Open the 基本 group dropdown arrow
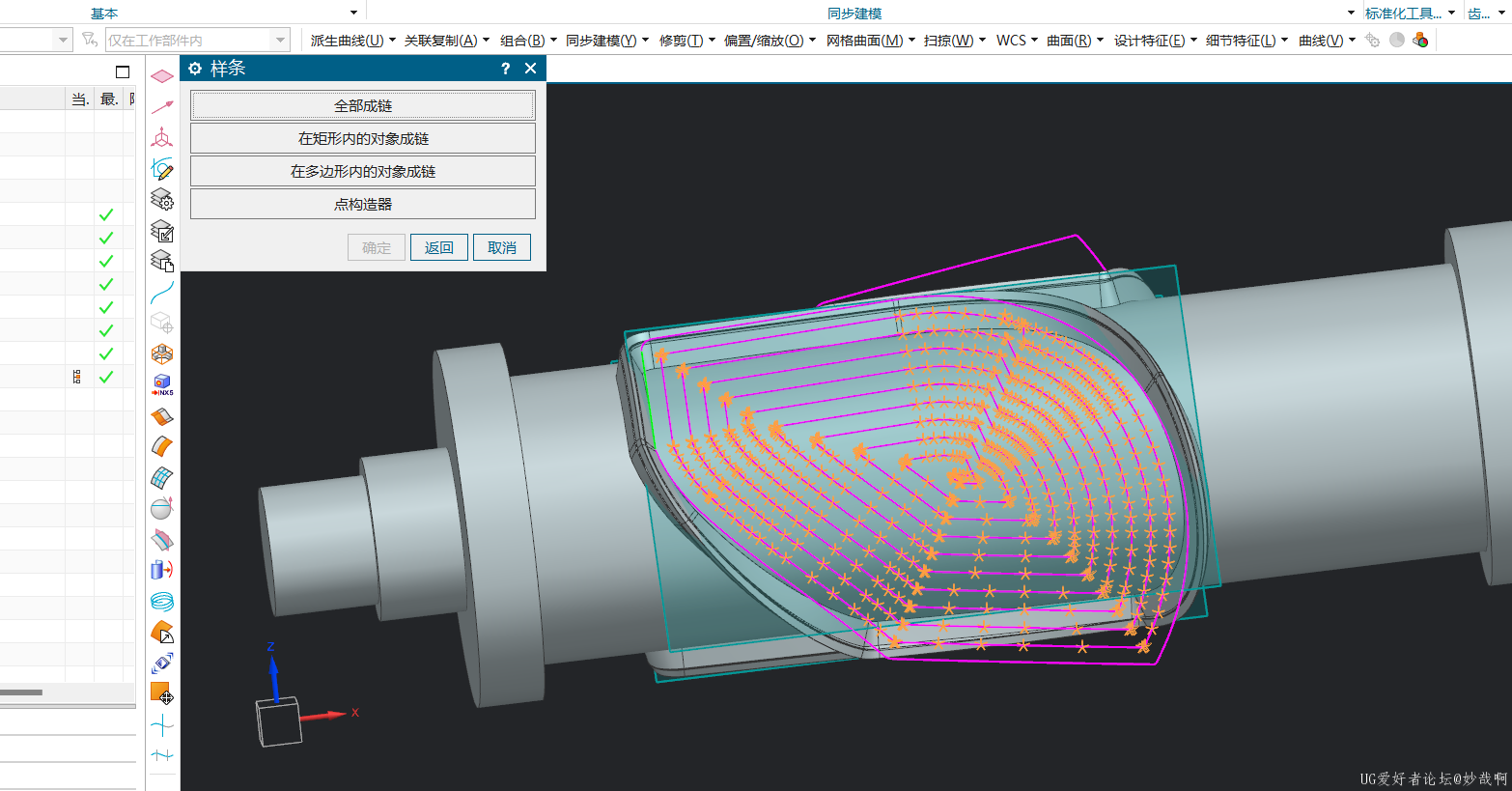 (353, 13)
